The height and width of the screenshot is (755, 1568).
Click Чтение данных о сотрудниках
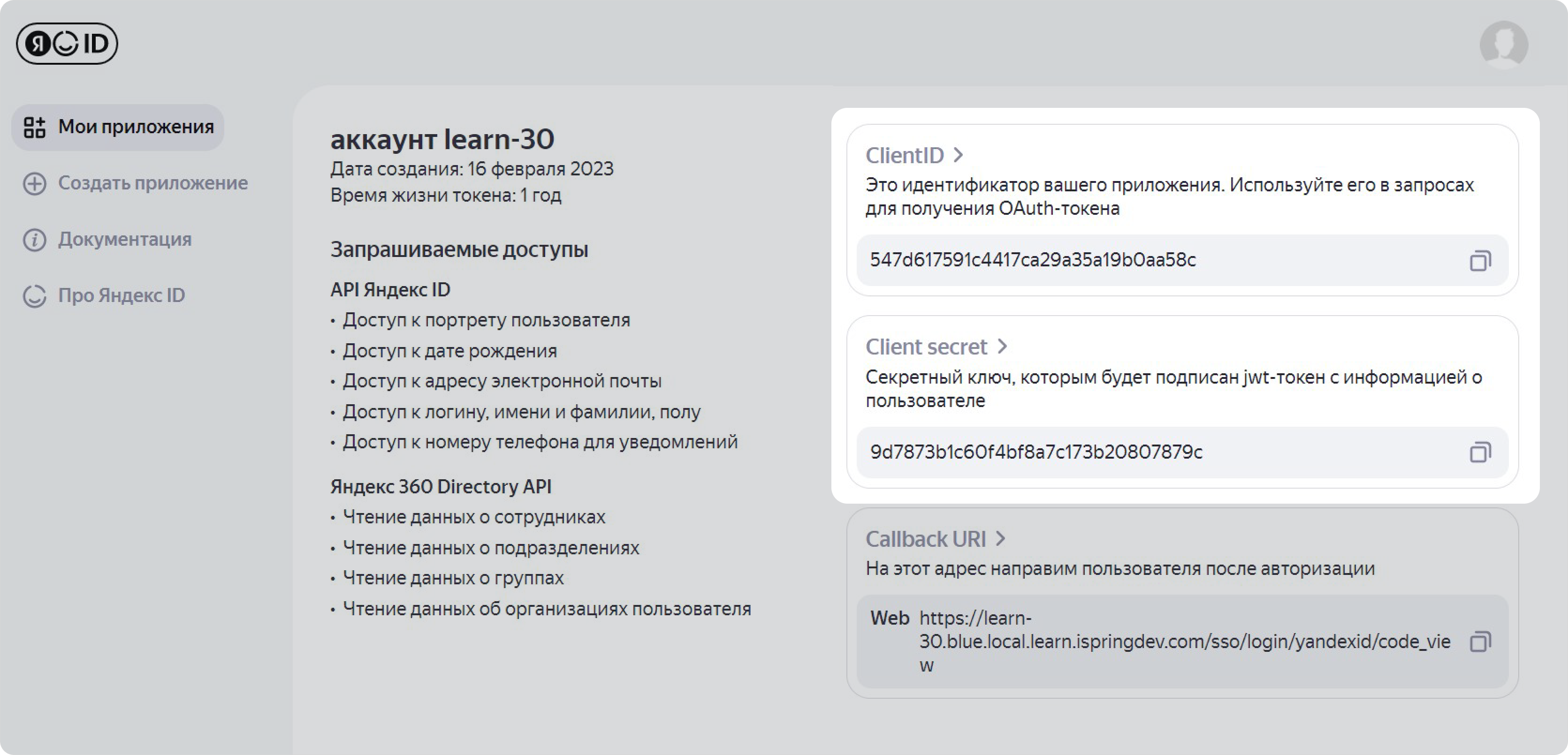pos(474,517)
